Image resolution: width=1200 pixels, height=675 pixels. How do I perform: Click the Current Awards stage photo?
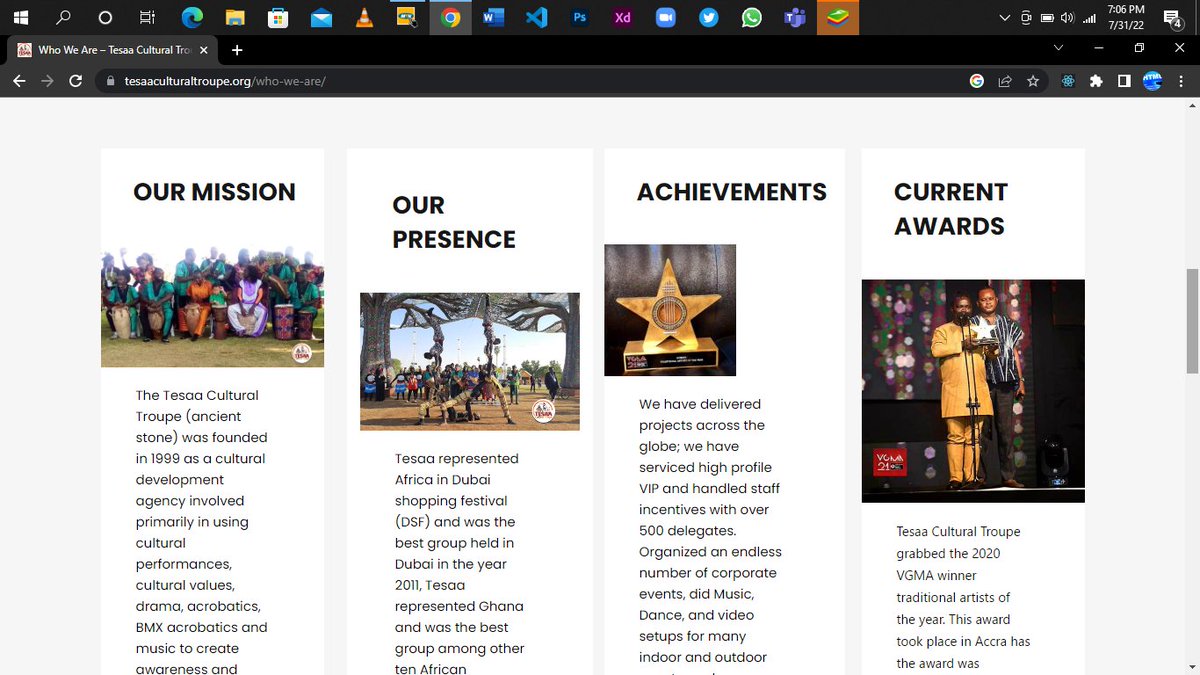(973, 391)
